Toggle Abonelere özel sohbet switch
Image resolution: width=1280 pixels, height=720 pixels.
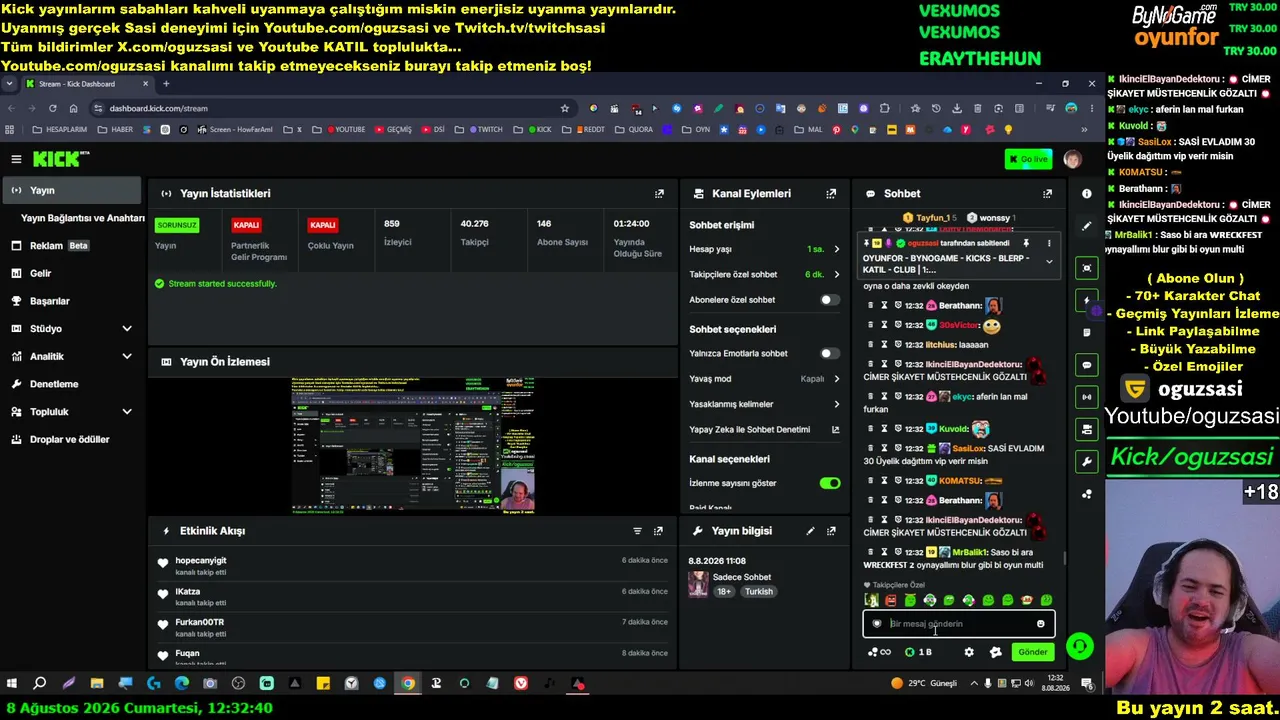tap(830, 300)
